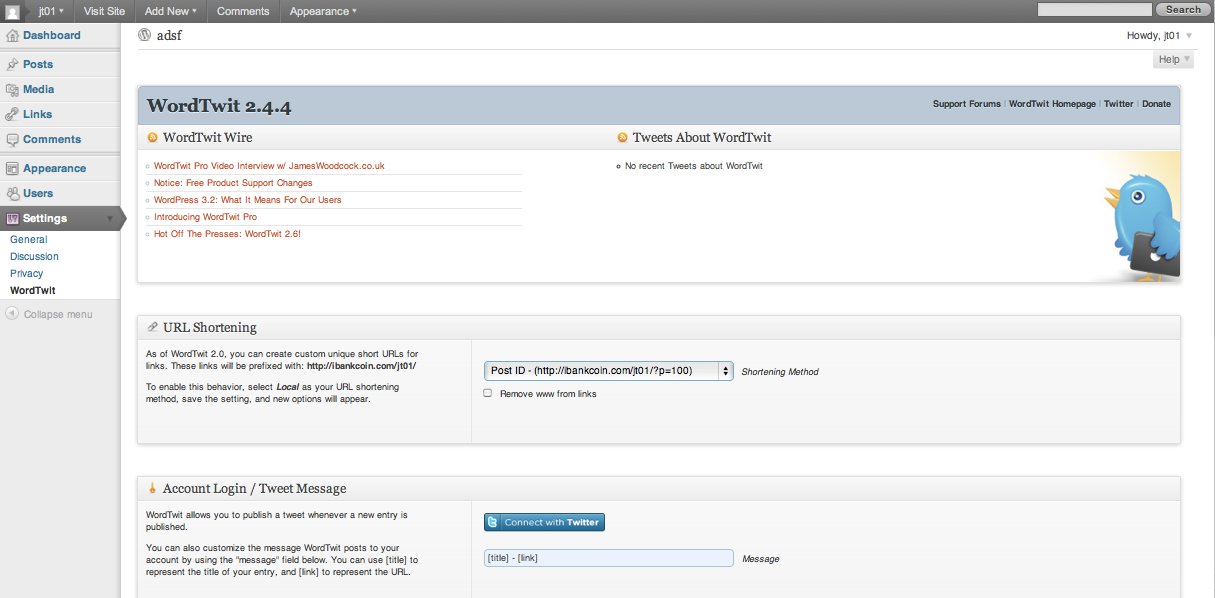Click the Comments bubble icon in sidebar

(x=12, y=140)
